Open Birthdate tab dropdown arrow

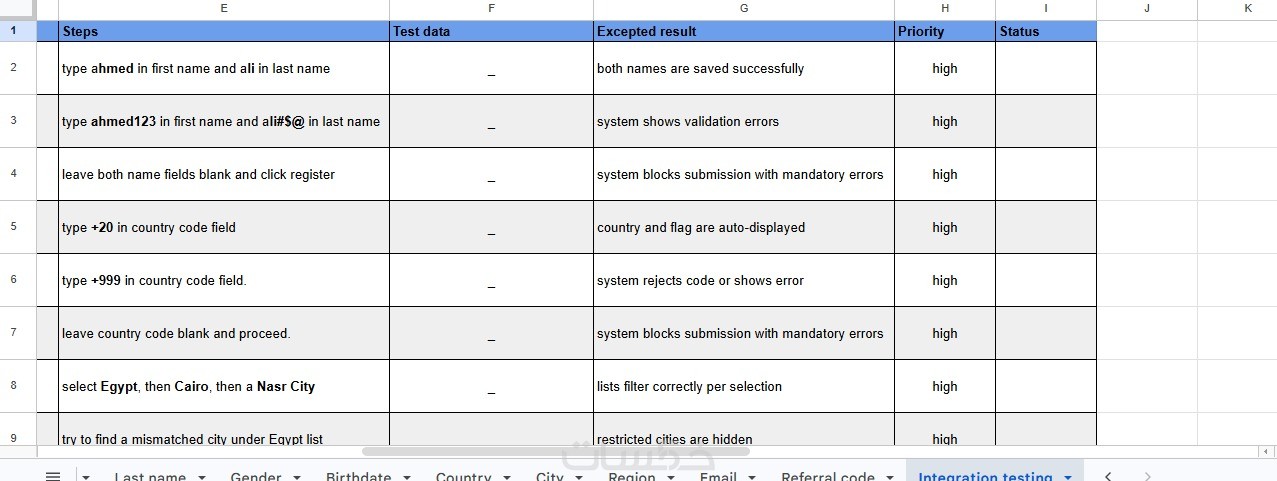coord(407,477)
